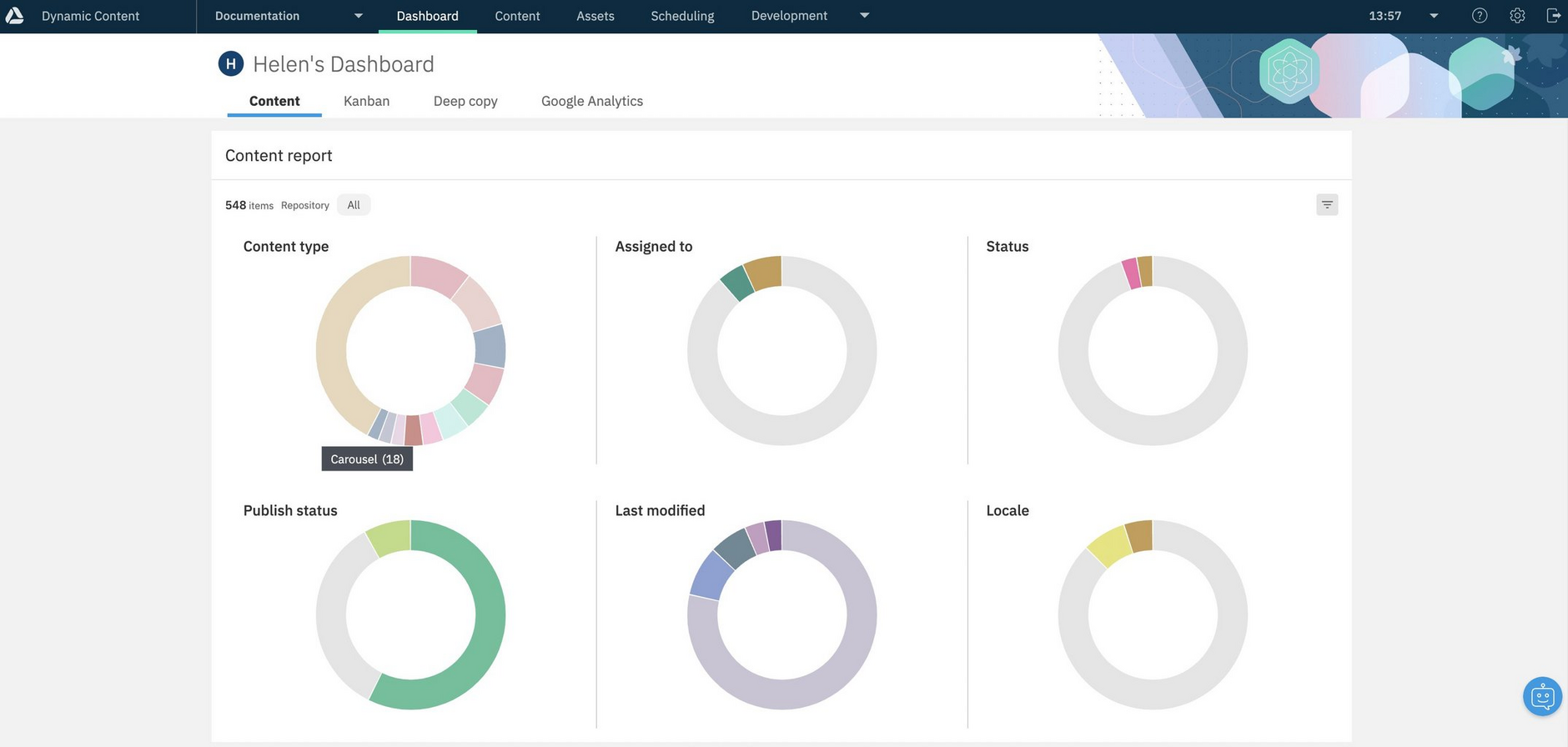1568x747 pixels.
Task: Click the grey-blue segment in Content type chart
Action: point(490,346)
